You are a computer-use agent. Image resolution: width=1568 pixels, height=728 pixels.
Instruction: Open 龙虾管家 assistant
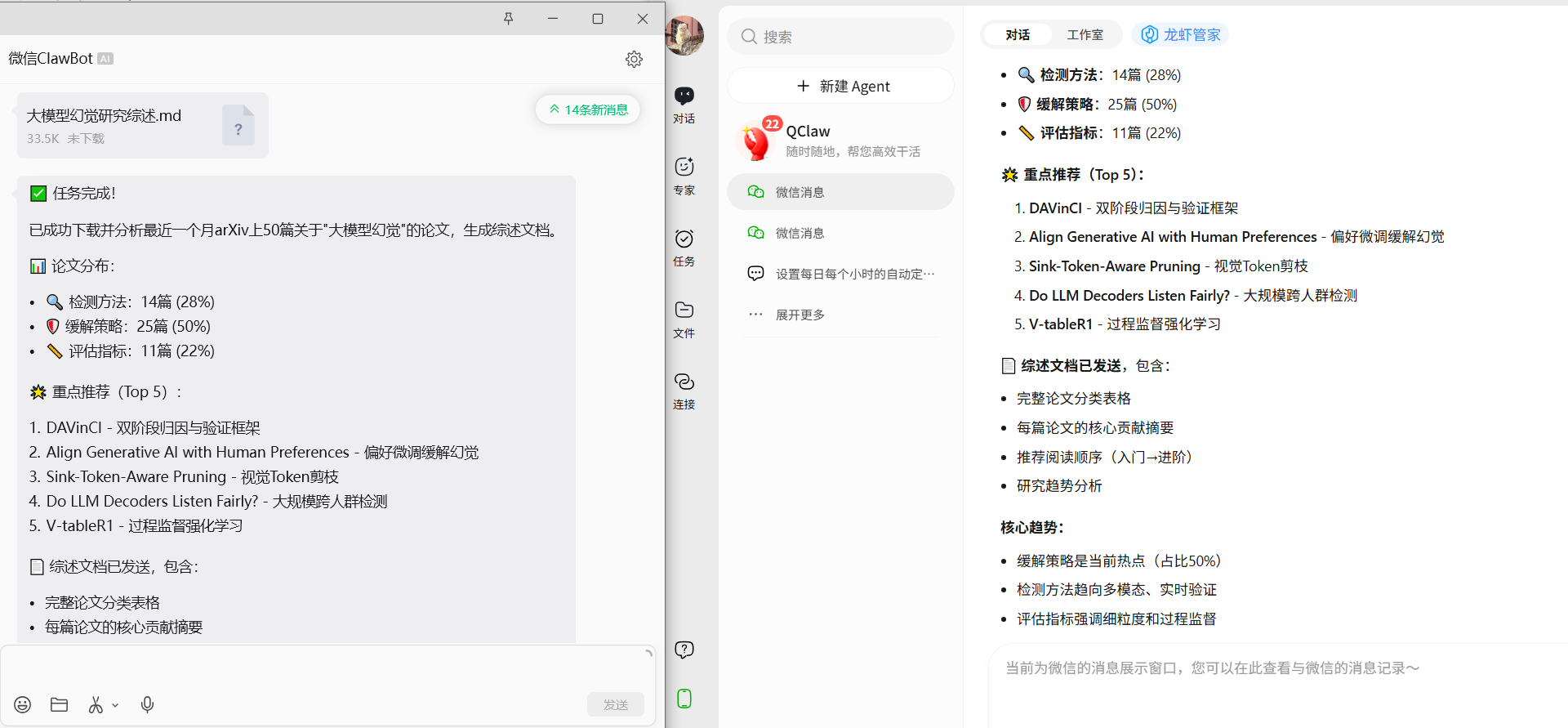[x=1180, y=34]
